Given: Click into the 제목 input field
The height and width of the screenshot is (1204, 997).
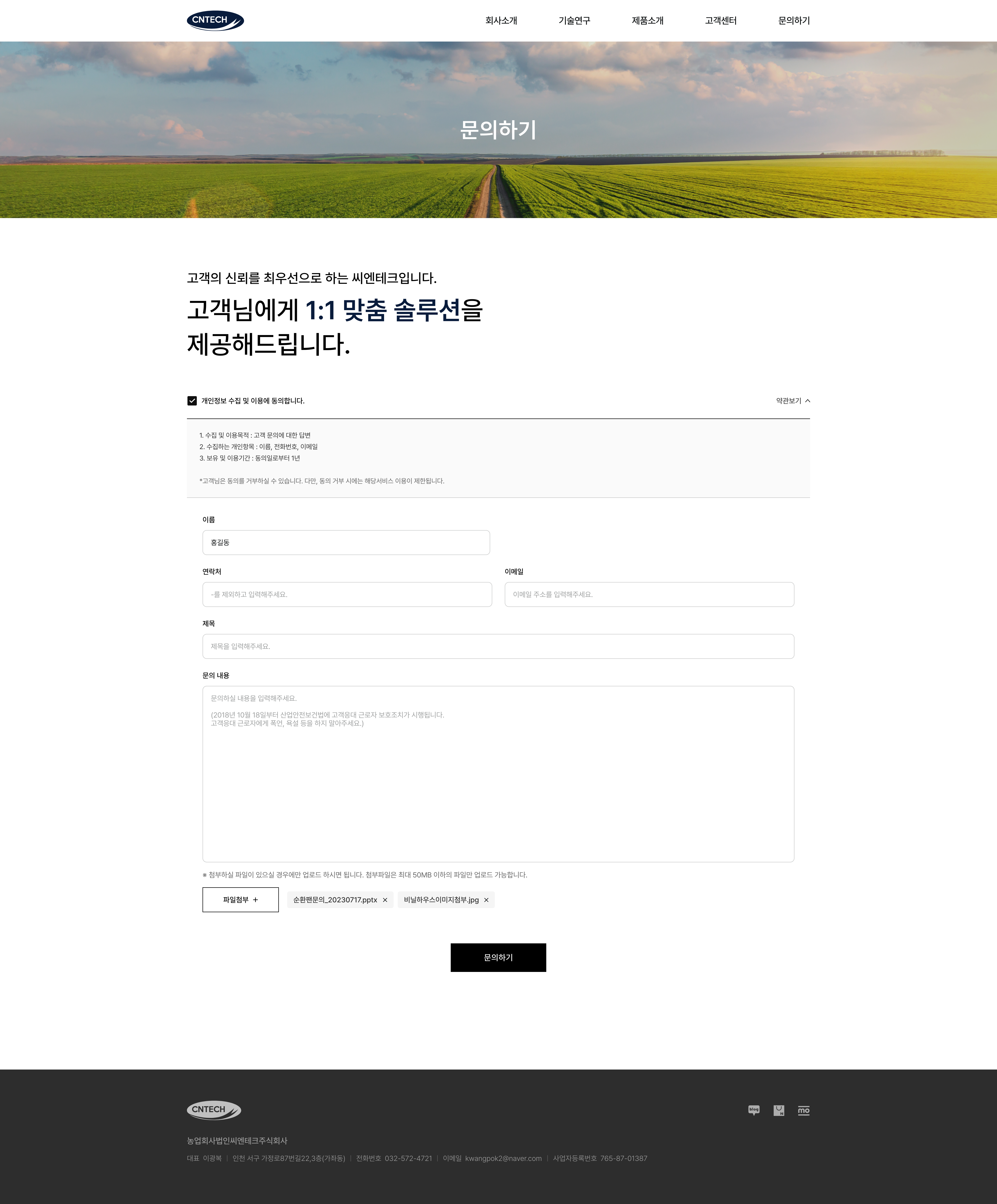Looking at the screenshot, I should 498,646.
